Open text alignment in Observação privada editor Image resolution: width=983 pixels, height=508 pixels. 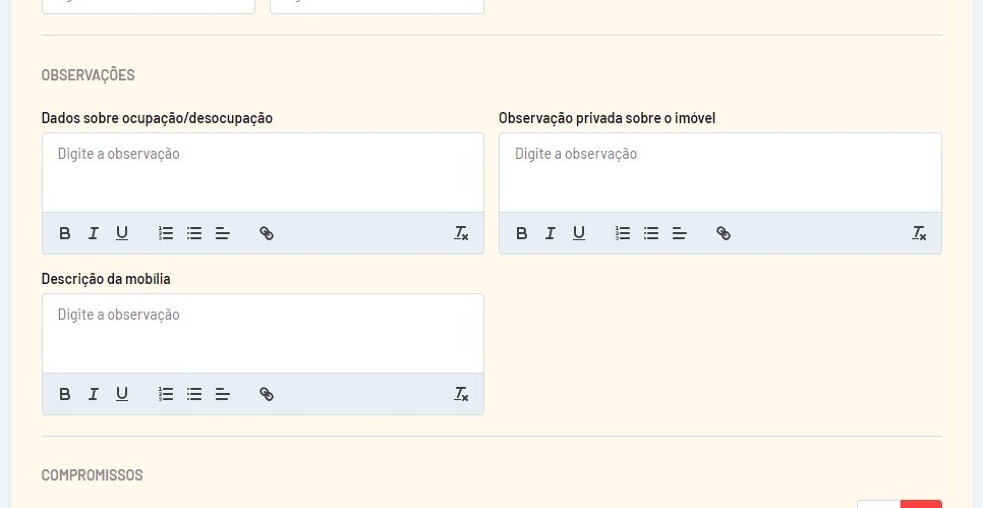click(679, 233)
